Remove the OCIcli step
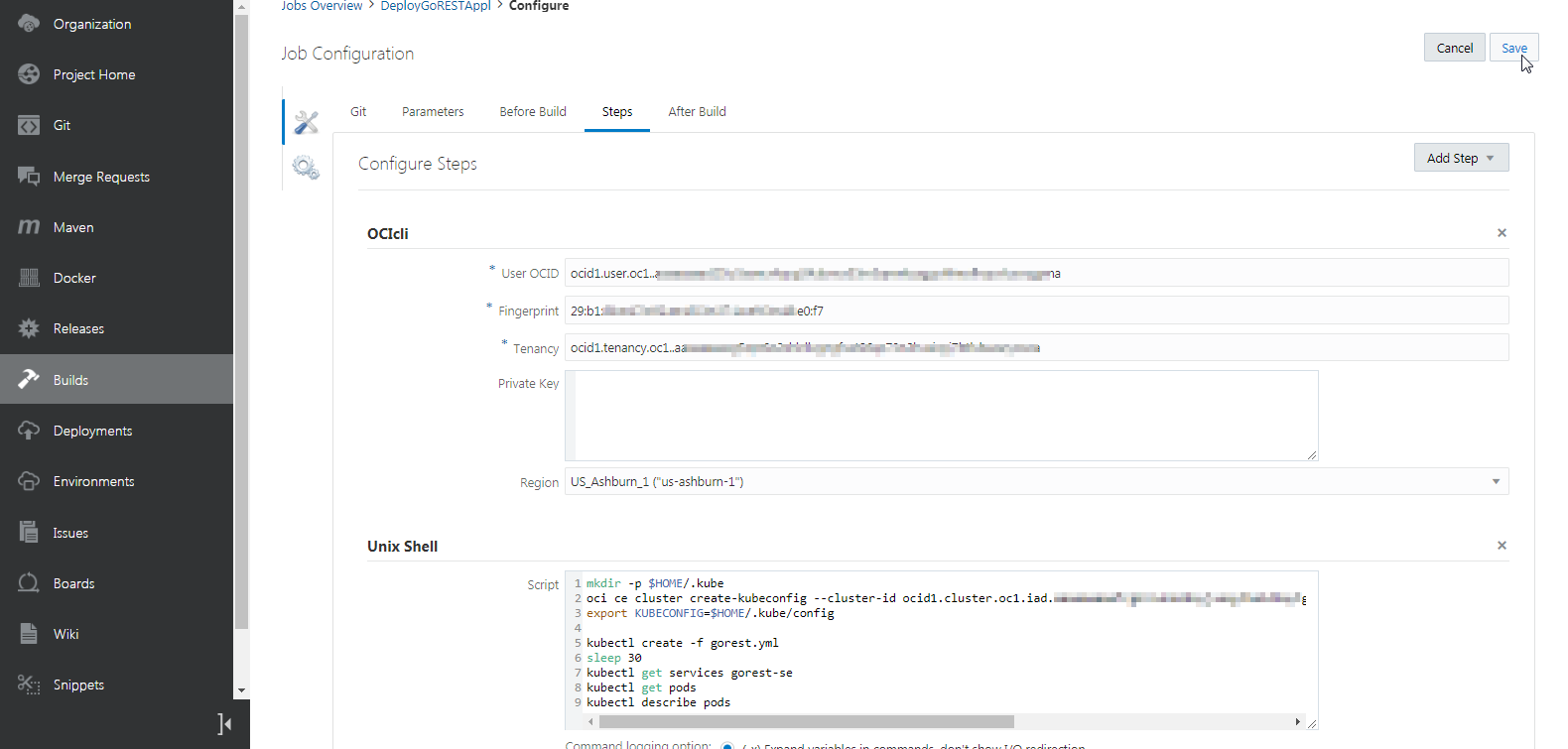 1502,233
